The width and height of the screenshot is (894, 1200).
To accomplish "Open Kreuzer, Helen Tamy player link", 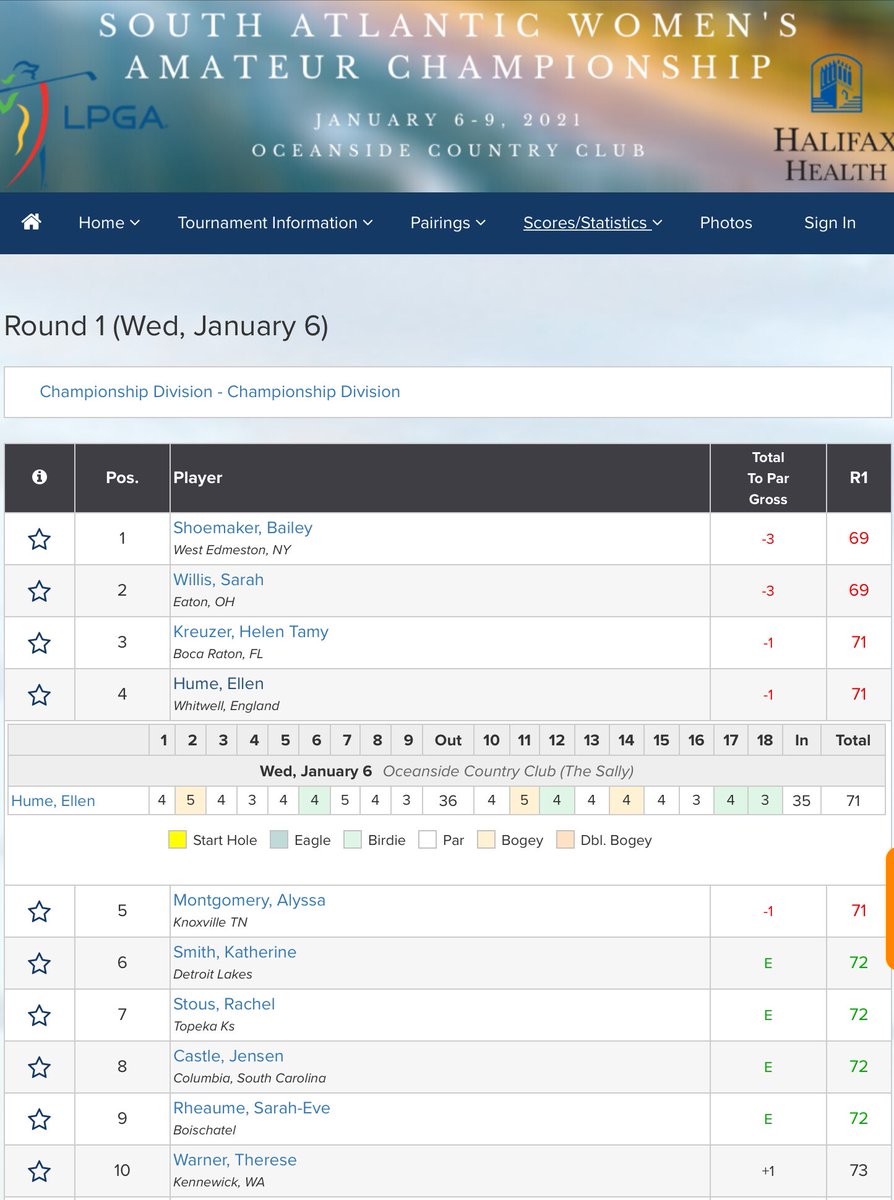I will pyautogui.click(x=251, y=631).
